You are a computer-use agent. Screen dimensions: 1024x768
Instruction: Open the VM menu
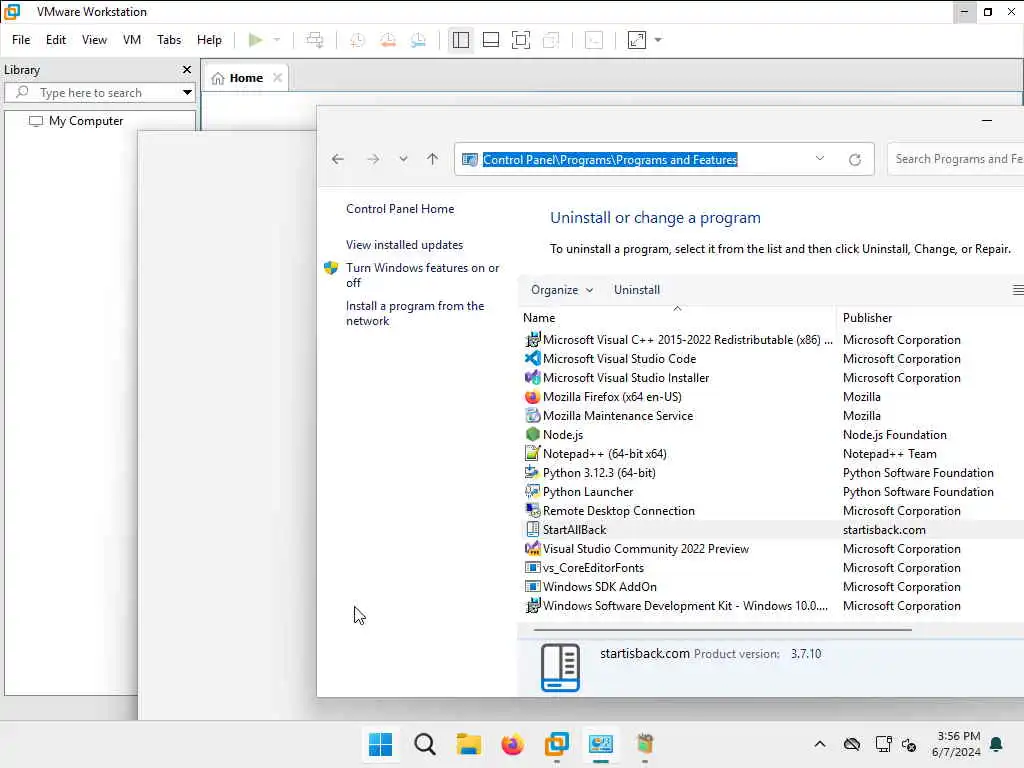[x=132, y=40]
